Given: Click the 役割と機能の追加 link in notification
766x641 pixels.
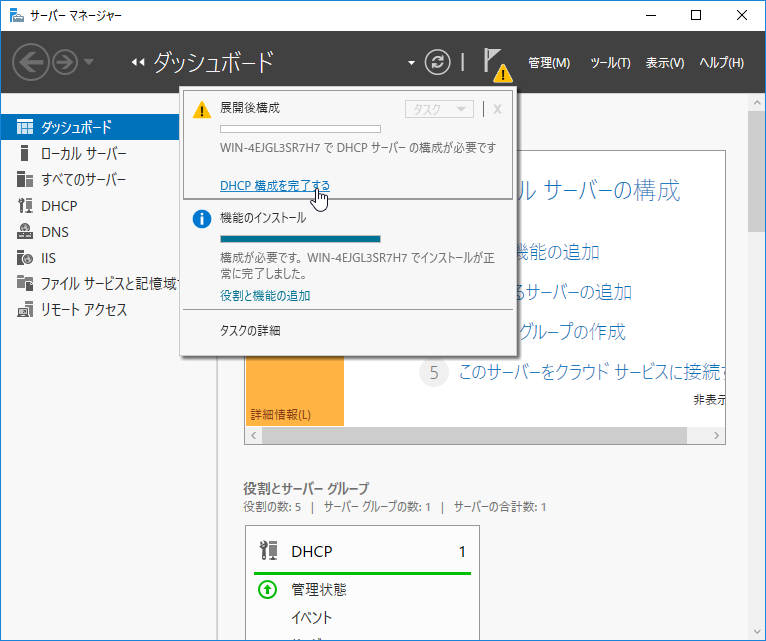Looking at the screenshot, I should (265, 296).
